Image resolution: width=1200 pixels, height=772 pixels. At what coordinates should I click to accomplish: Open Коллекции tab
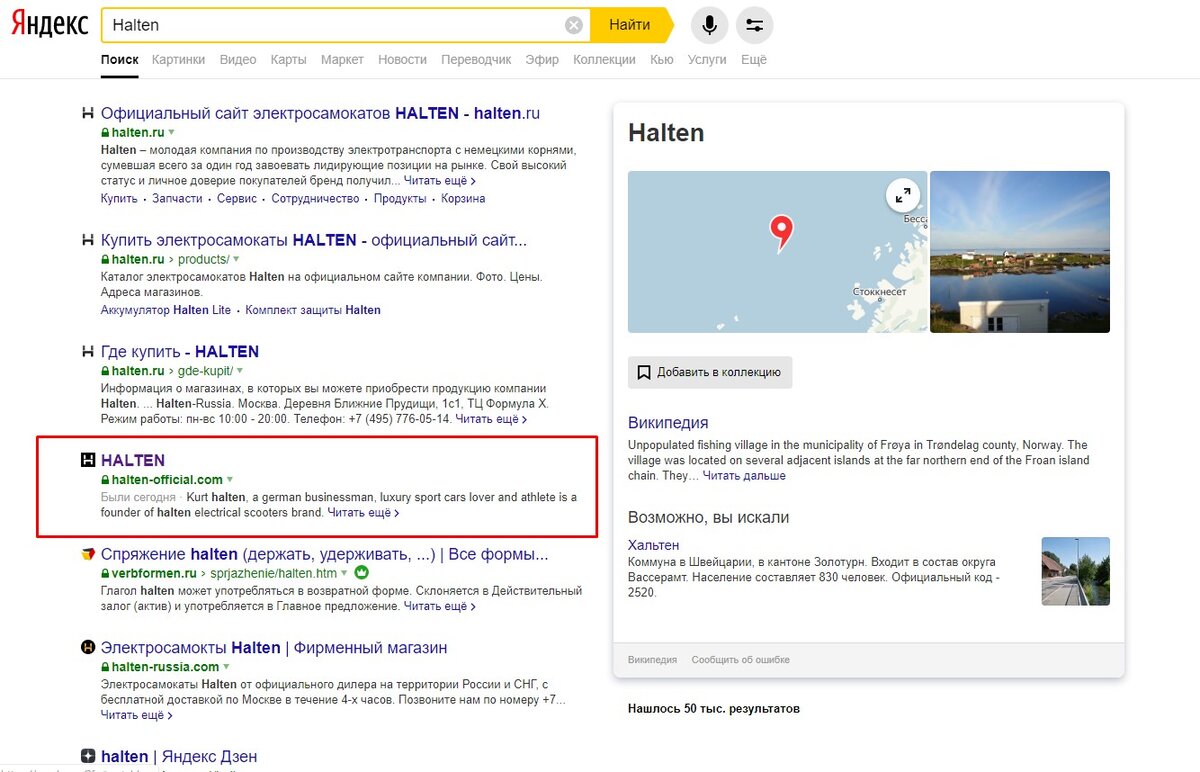point(604,60)
